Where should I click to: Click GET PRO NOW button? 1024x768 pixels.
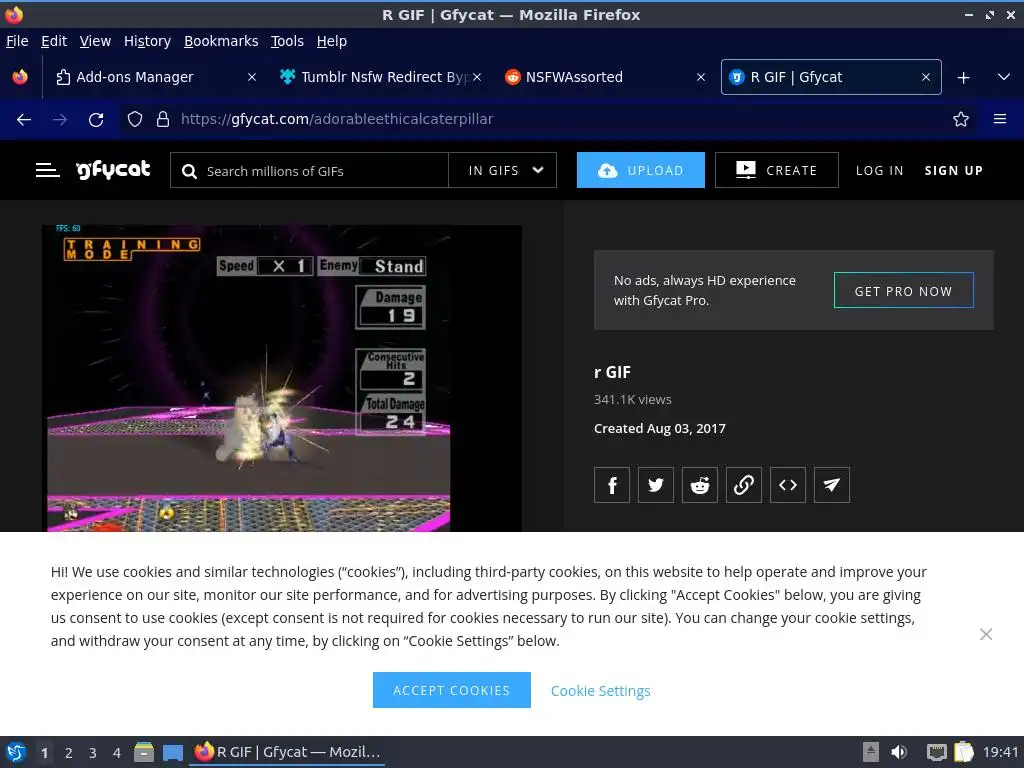coord(903,291)
